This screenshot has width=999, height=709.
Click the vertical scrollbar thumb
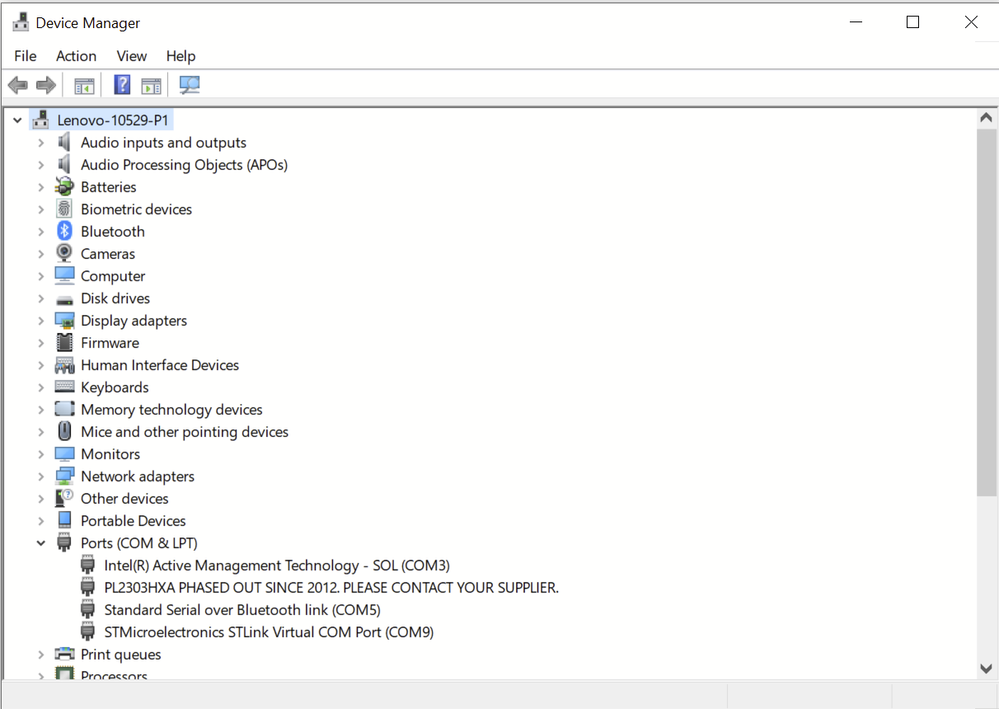pyautogui.click(x=986, y=312)
